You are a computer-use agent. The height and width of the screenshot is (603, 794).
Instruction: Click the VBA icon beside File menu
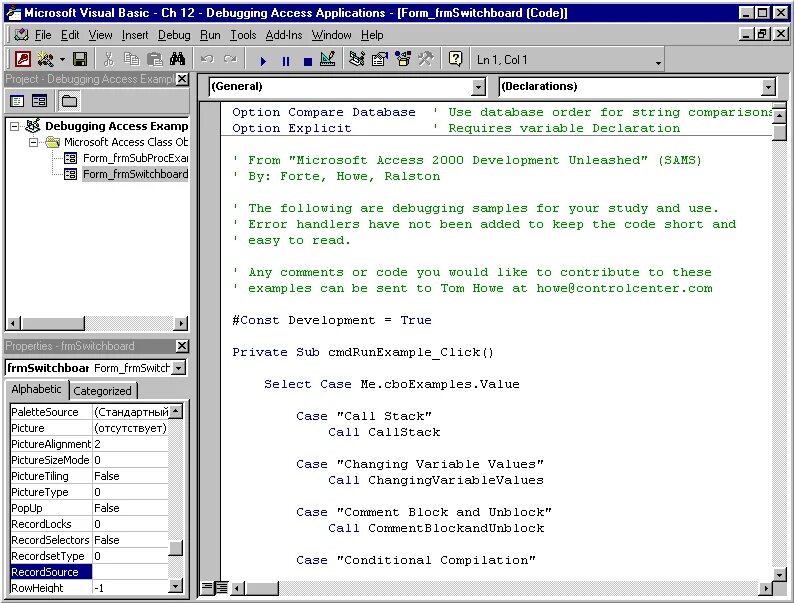22,34
